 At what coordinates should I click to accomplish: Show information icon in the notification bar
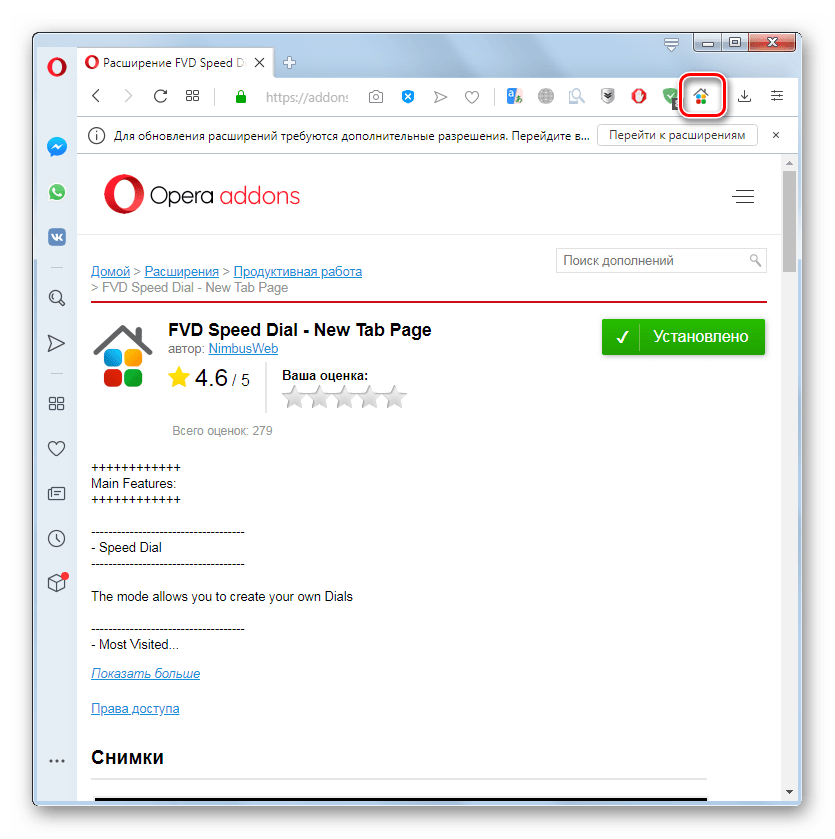96,136
